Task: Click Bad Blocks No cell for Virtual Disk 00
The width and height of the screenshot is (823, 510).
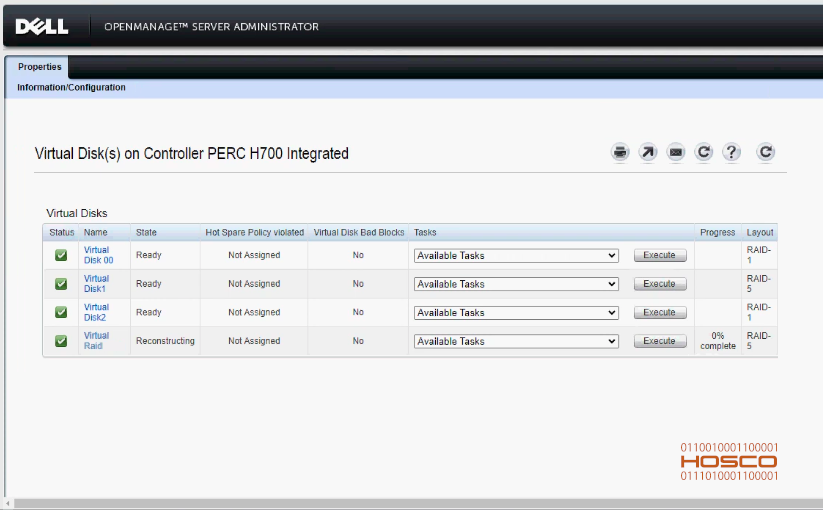Action: click(x=358, y=255)
